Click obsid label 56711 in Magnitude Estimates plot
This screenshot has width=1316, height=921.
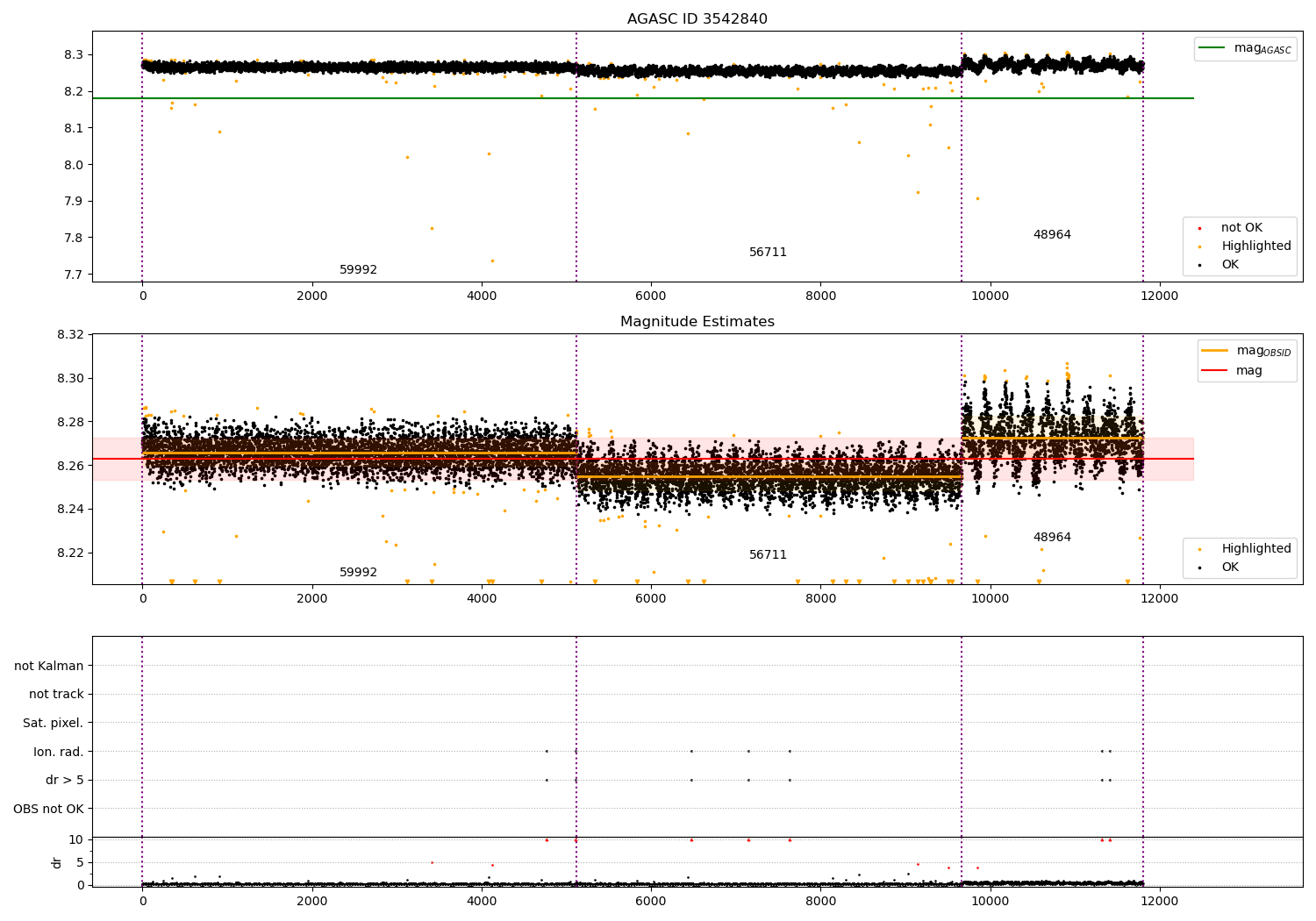tap(768, 555)
